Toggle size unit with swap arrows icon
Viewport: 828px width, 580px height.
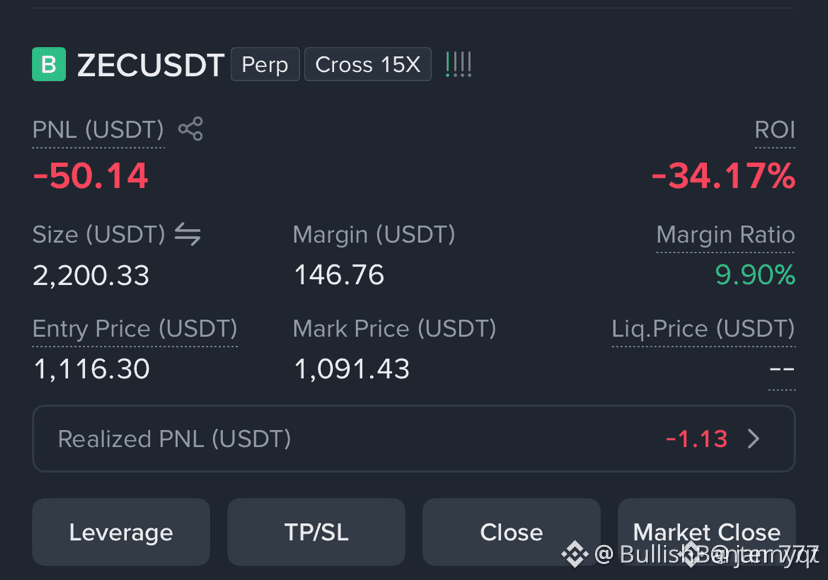tap(187, 234)
